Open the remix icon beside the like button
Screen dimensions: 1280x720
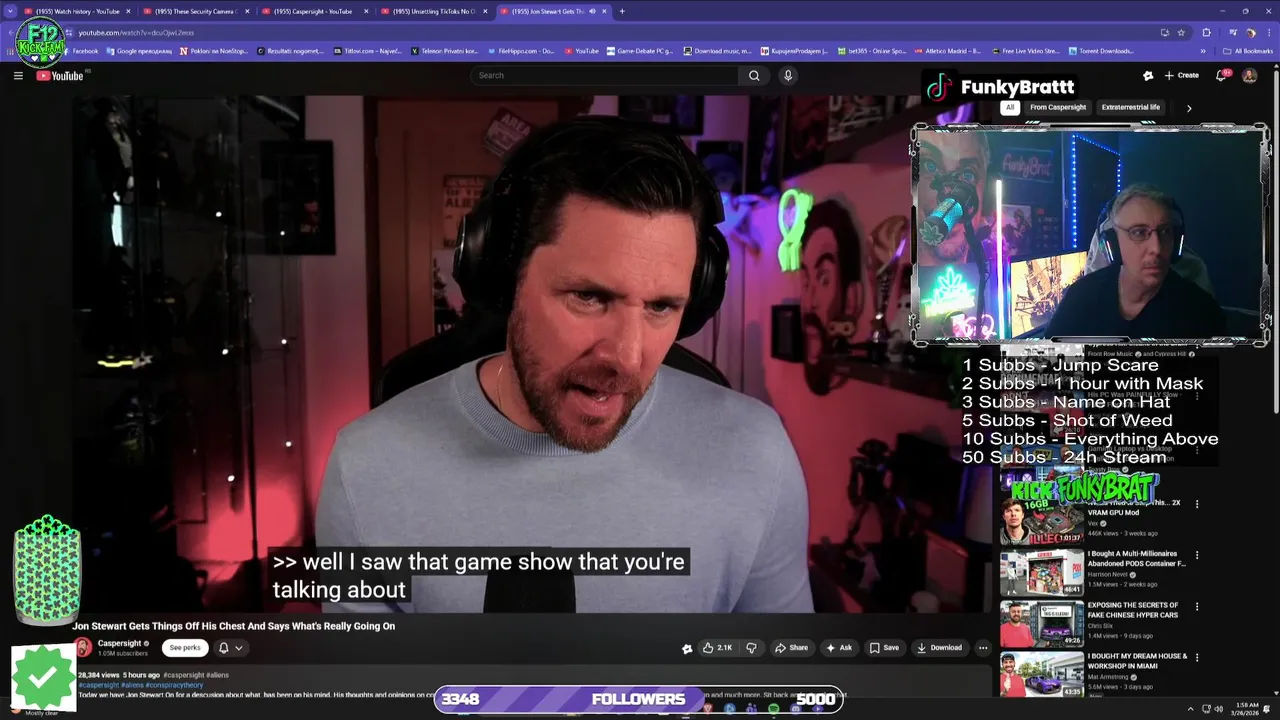coord(687,648)
